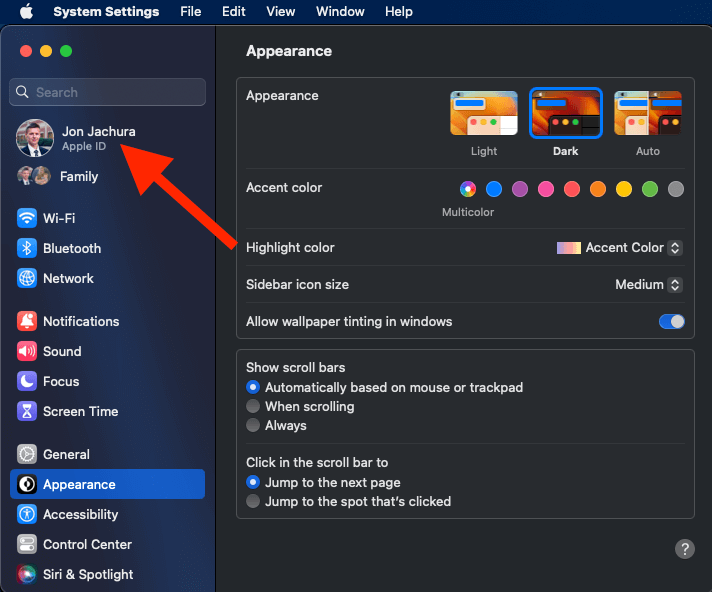Pick the orange accent color
Screen dimensions: 712x592
[598, 189]
